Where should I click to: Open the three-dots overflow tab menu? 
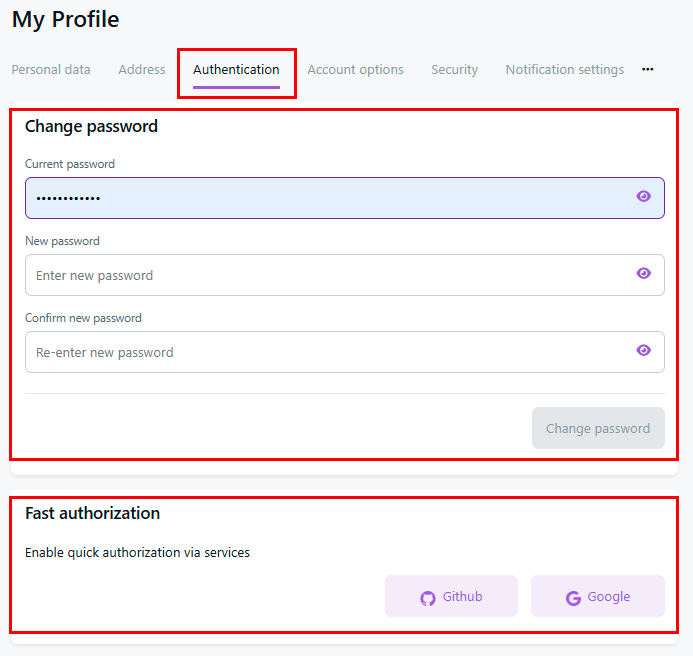[x=648, y=70]
